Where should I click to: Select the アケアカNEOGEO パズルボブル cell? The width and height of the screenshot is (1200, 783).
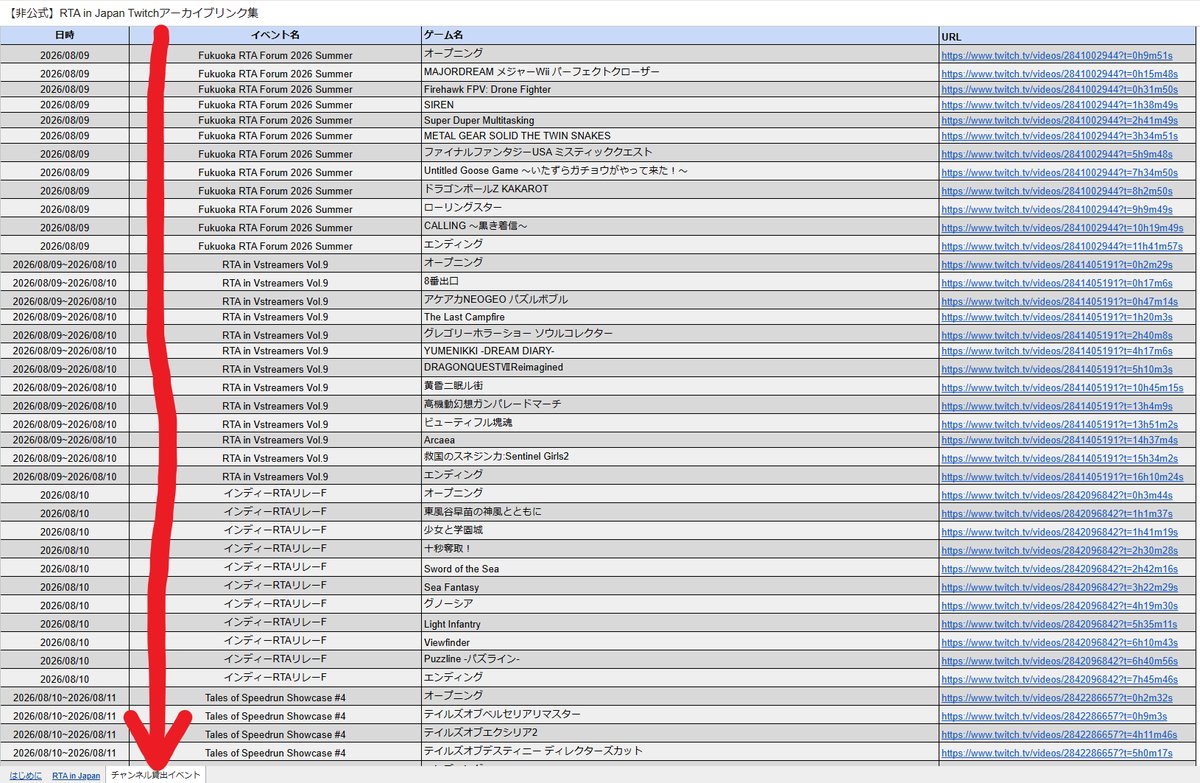680,300
